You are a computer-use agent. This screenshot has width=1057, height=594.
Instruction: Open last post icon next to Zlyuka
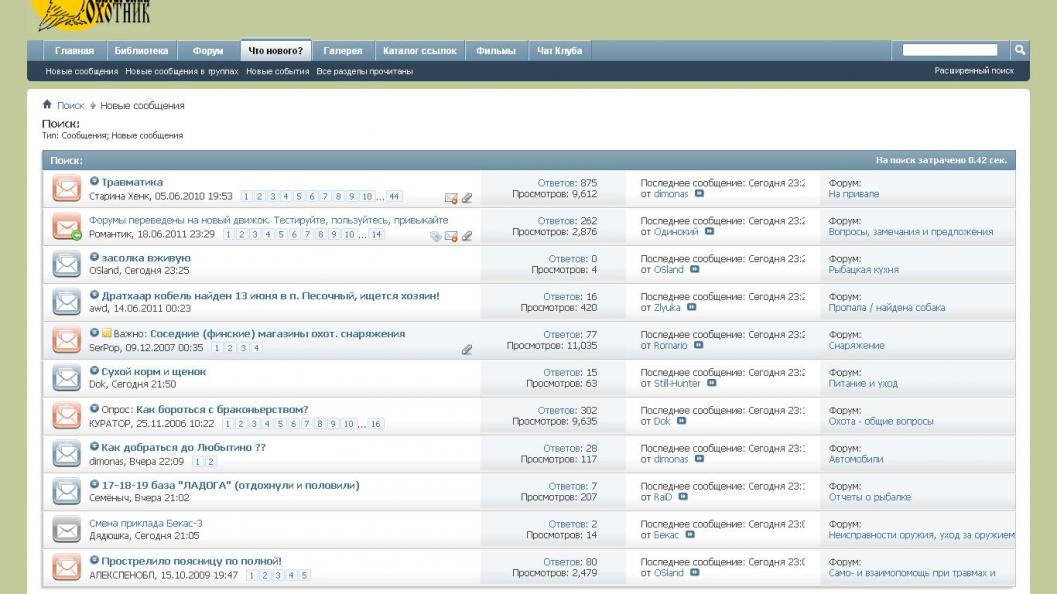coord(691,308)
